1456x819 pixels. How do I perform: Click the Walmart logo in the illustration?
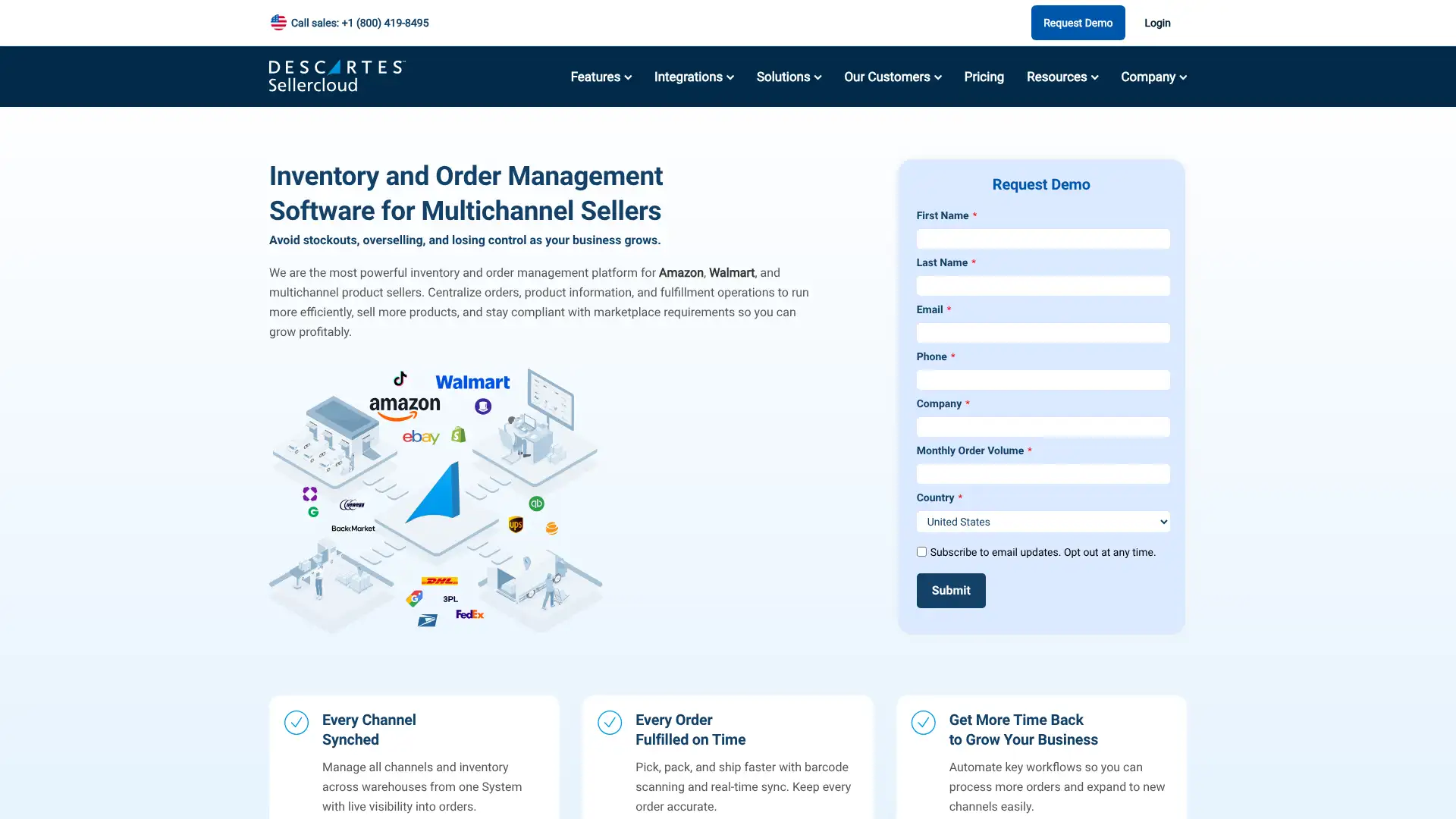coord(472,382)
